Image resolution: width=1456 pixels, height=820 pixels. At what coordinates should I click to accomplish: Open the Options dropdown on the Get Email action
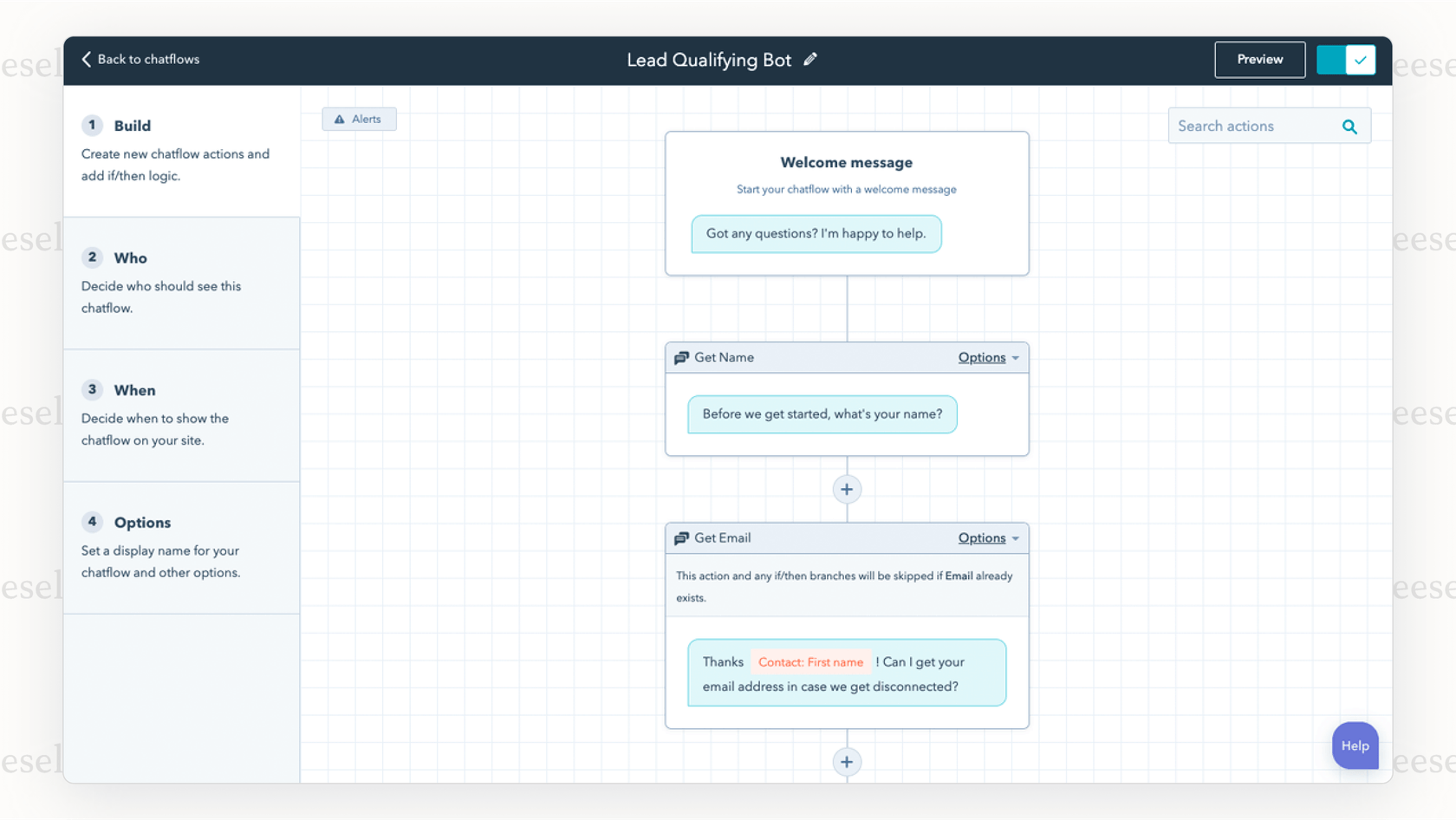(x=987, y=537)
